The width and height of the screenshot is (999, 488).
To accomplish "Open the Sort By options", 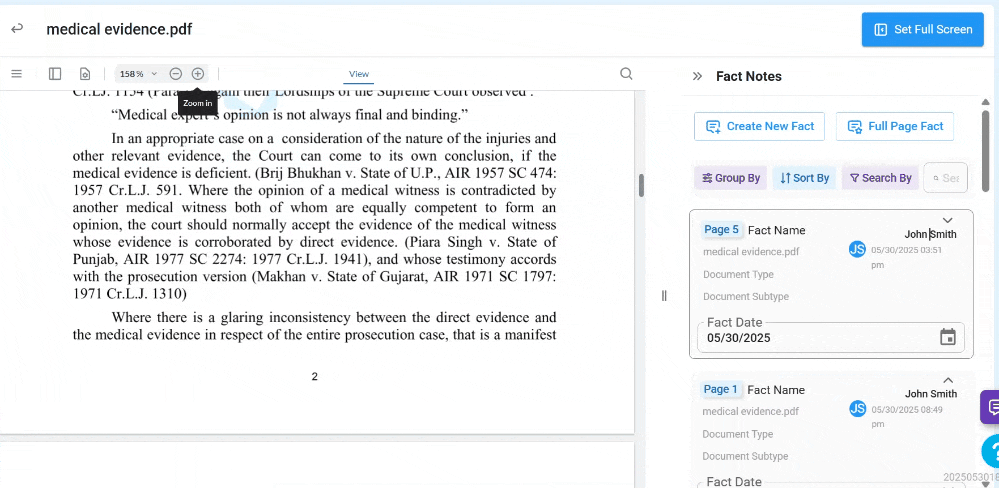I will 805,178.
